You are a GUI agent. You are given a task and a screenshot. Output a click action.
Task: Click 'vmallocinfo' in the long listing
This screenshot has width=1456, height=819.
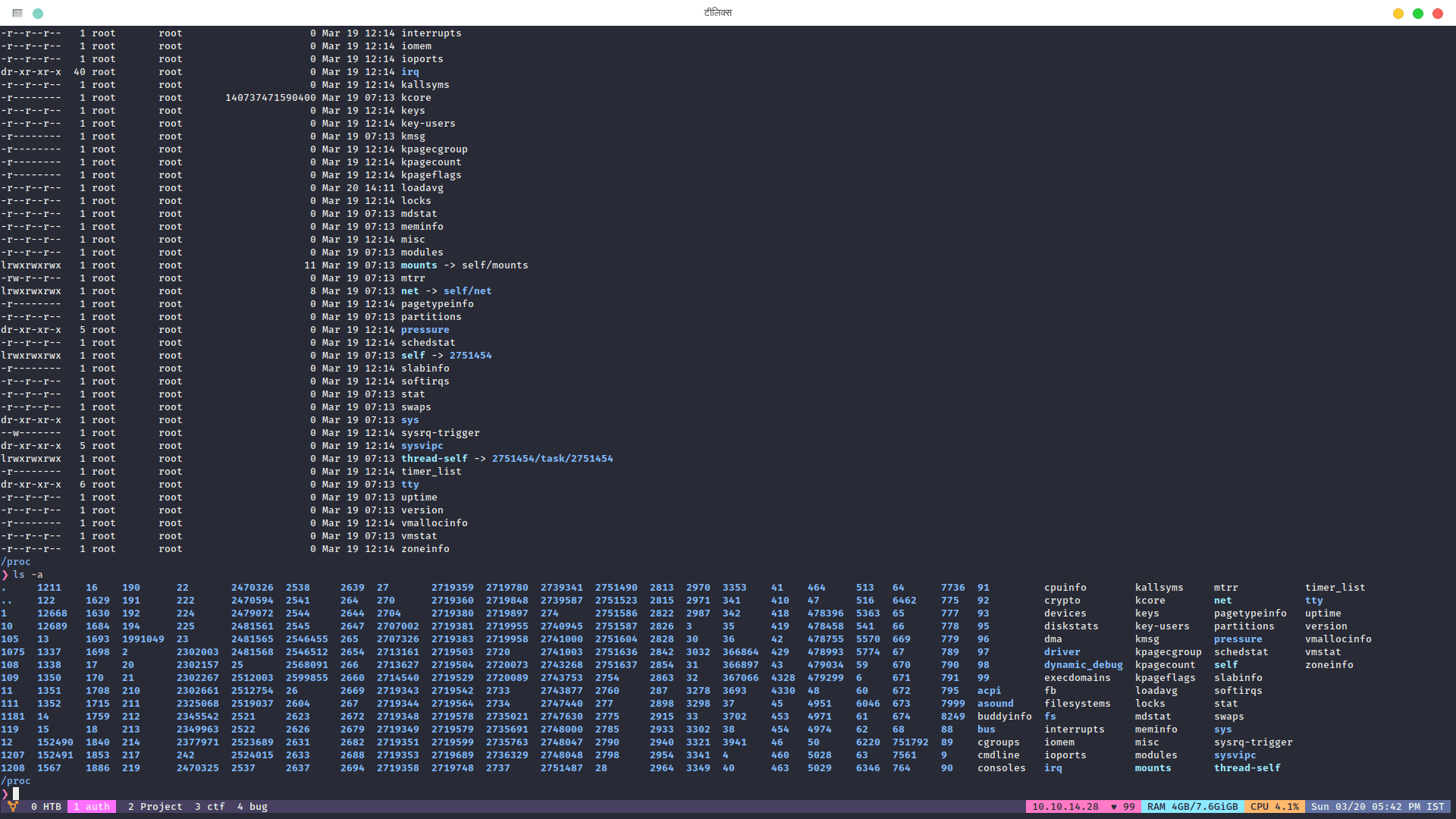coord(435,523)
